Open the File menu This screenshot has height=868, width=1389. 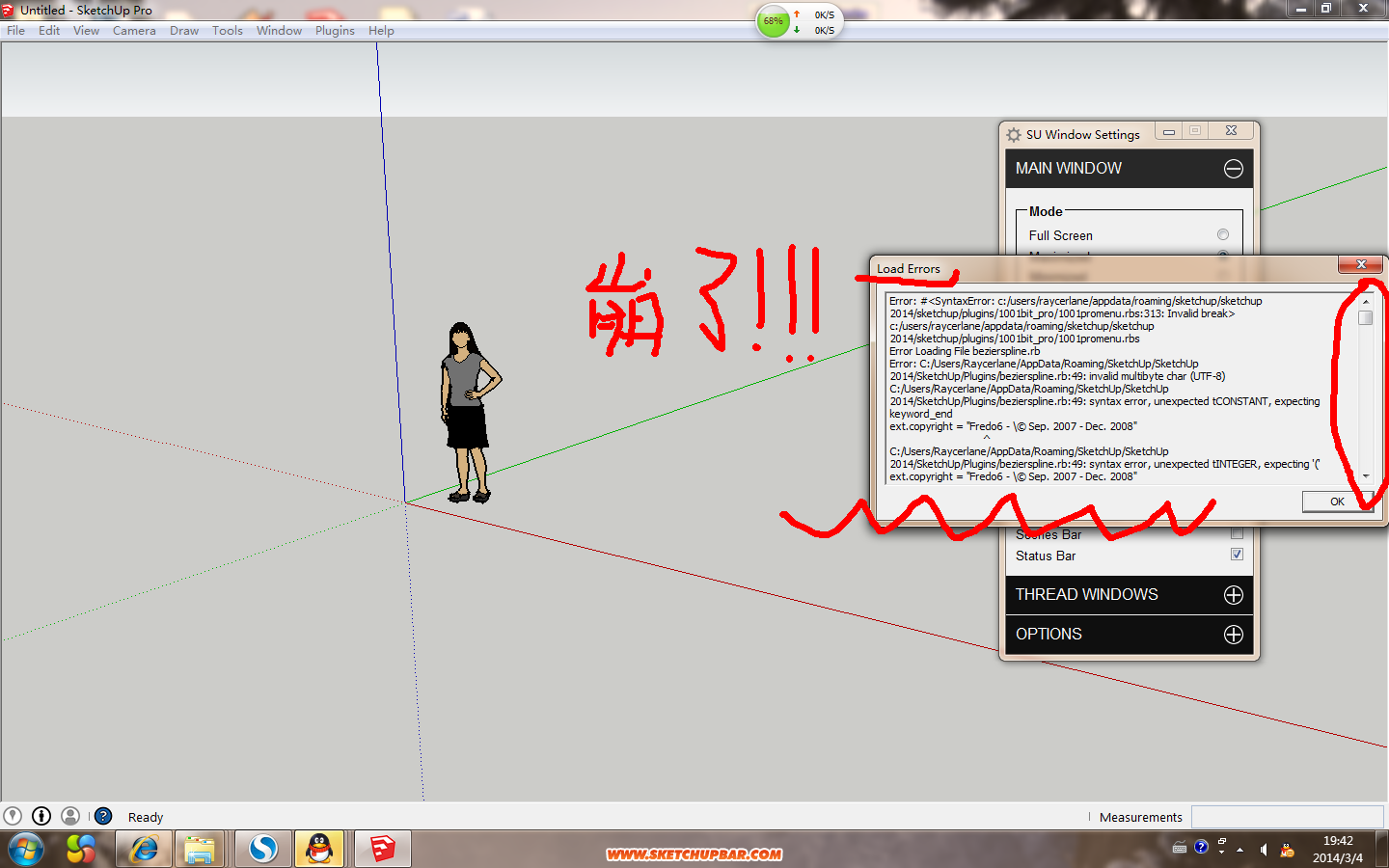click(15, 31)
